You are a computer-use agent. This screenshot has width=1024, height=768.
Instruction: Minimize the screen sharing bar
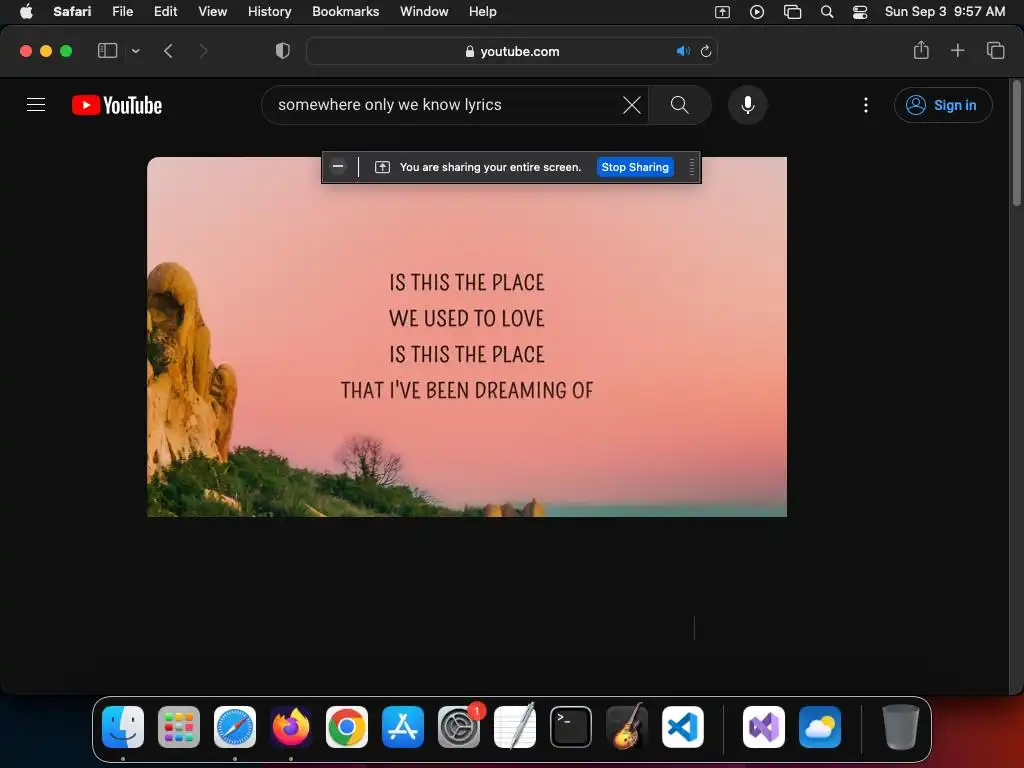338,167
